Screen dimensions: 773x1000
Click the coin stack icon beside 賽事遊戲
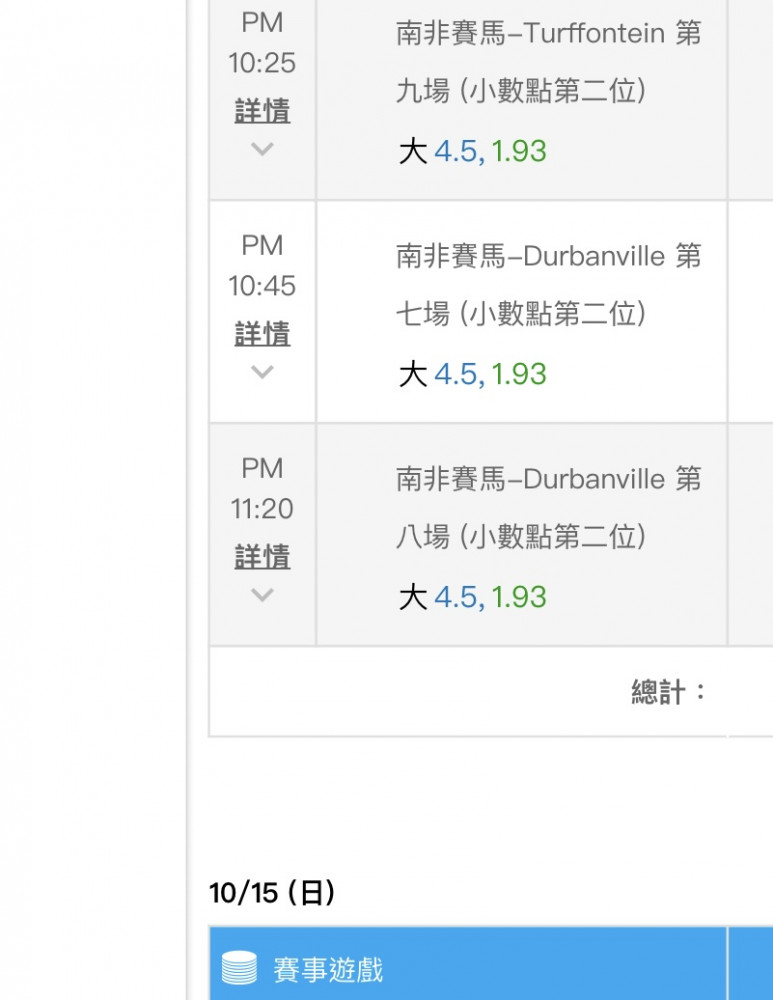tap(239, 967)
